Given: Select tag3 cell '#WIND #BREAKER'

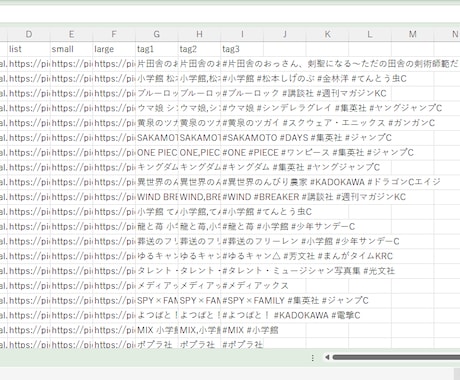Looking at the screenshot, I should 242,197.
